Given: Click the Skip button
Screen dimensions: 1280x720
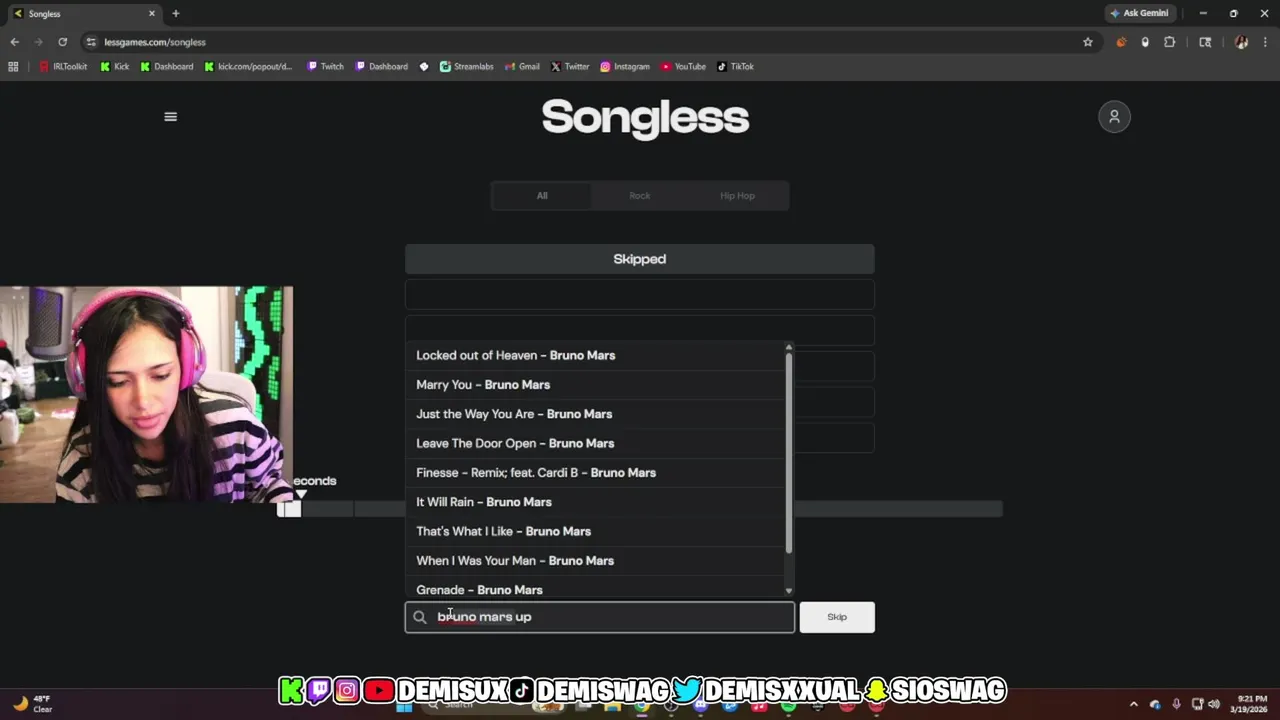Looking at the screenshot, I should coord(837,617).
